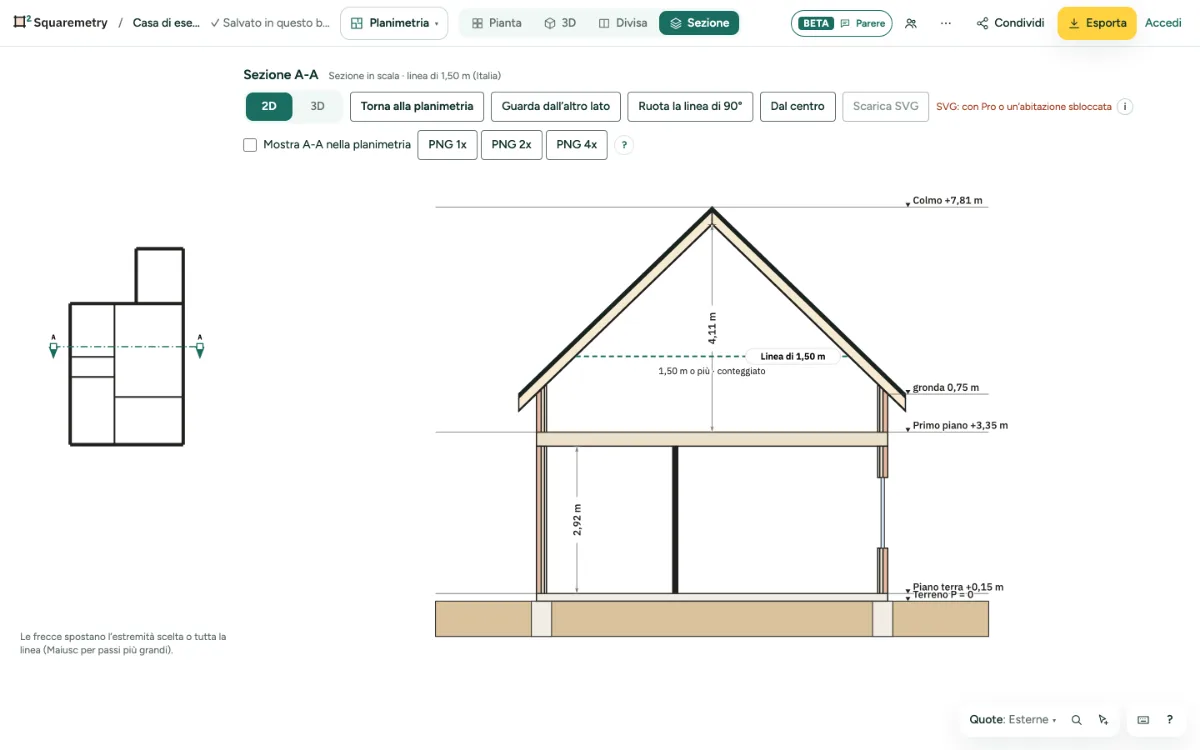
Task: Open the three-dots more menu
Action: (946, 23)
